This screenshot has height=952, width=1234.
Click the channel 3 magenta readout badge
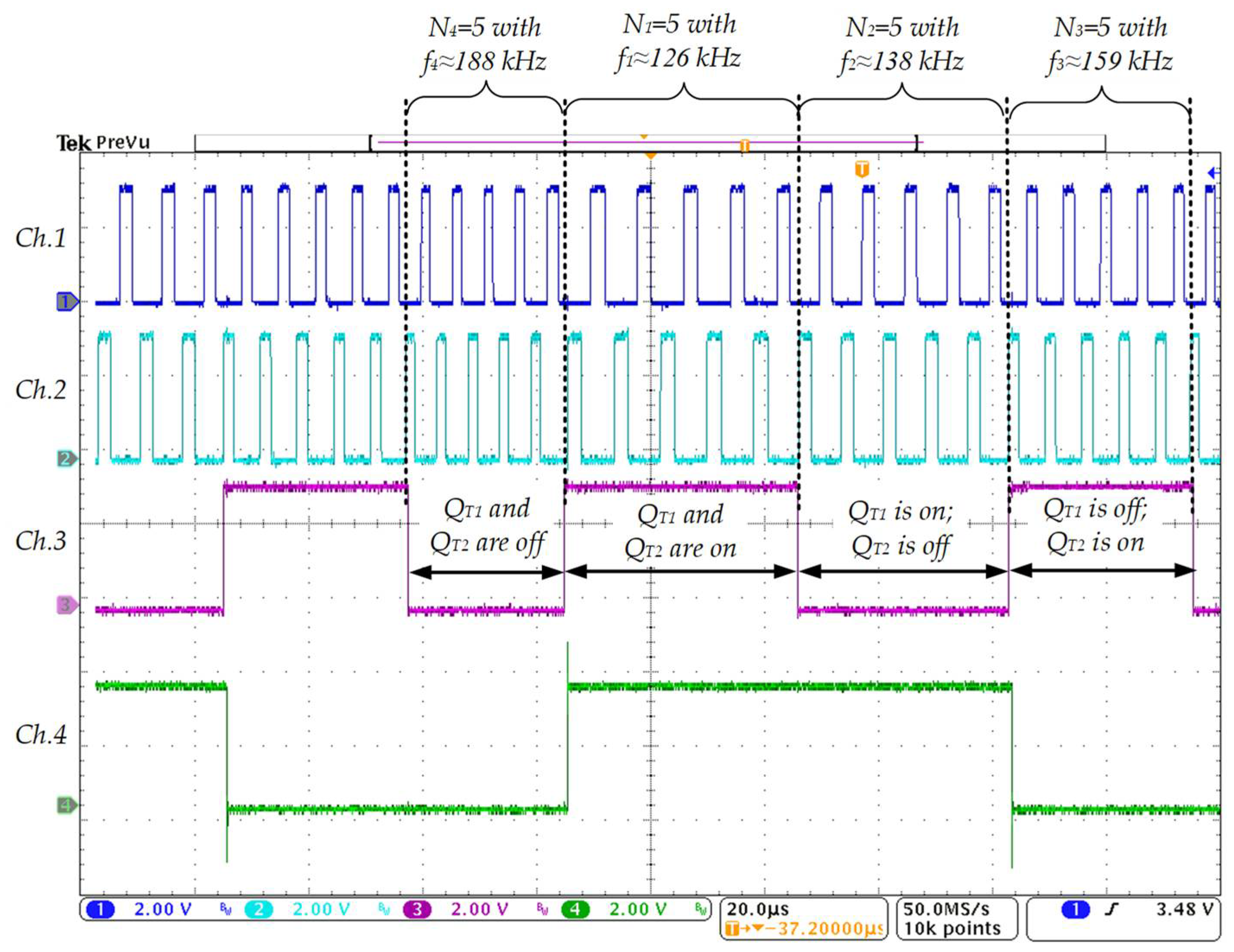(417, 910)
